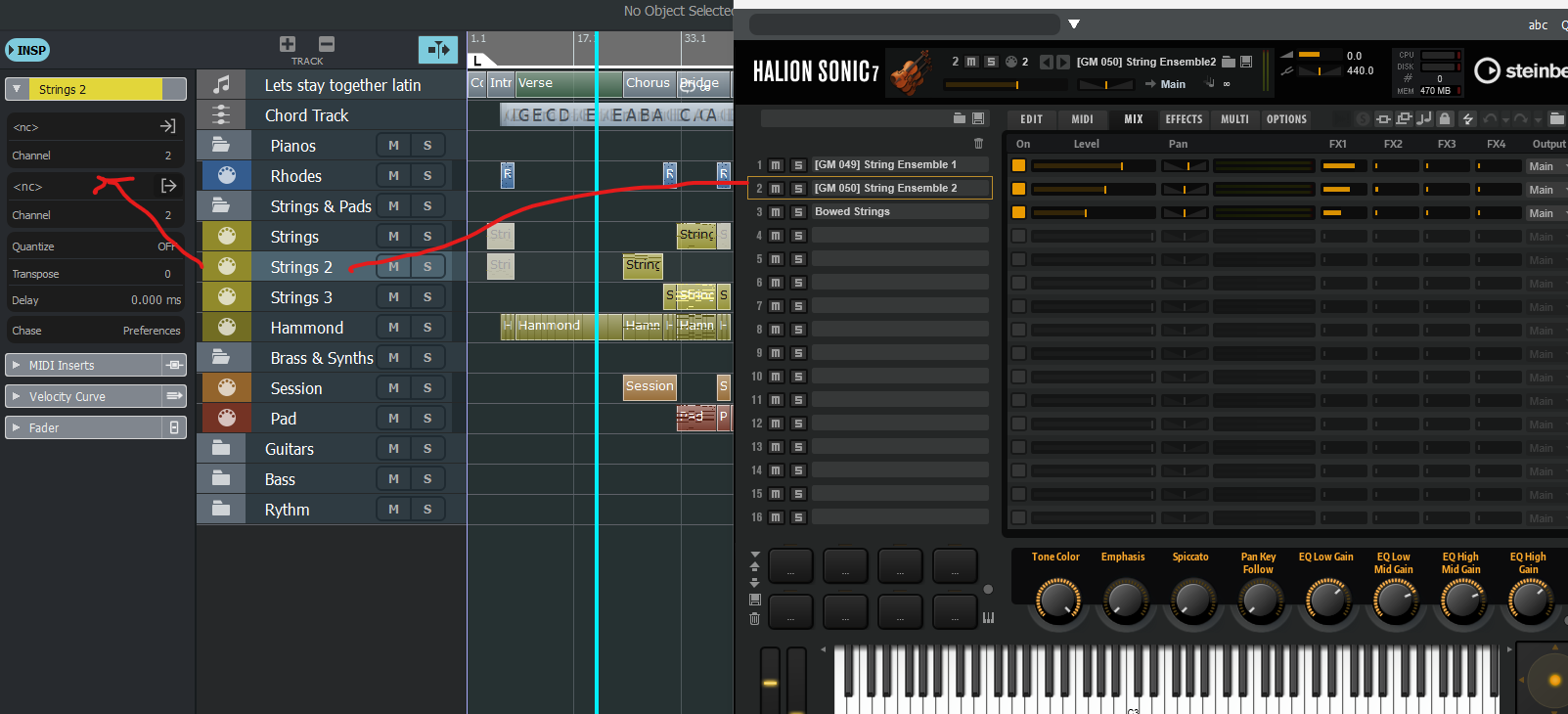Select slot [GM 049] String Ensemble 1

pyautogui.click(x=900, y=165)
